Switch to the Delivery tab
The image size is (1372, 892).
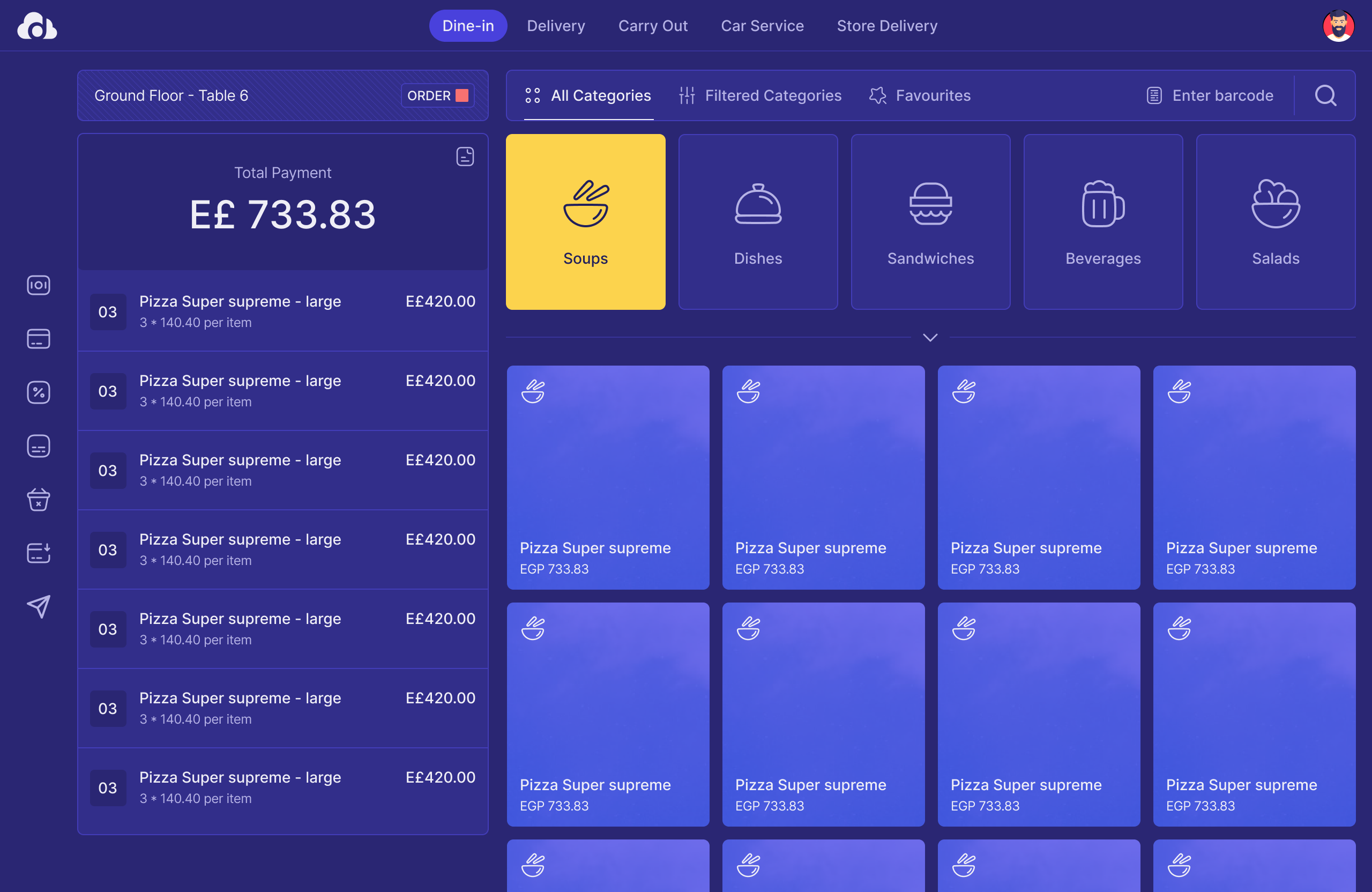[555, 25]
